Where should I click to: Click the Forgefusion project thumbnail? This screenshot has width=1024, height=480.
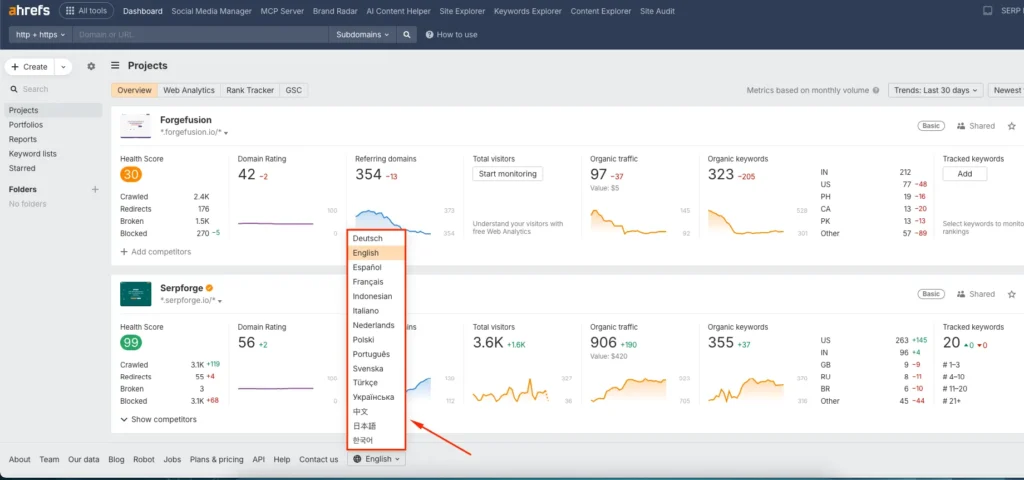click(135, 126)
